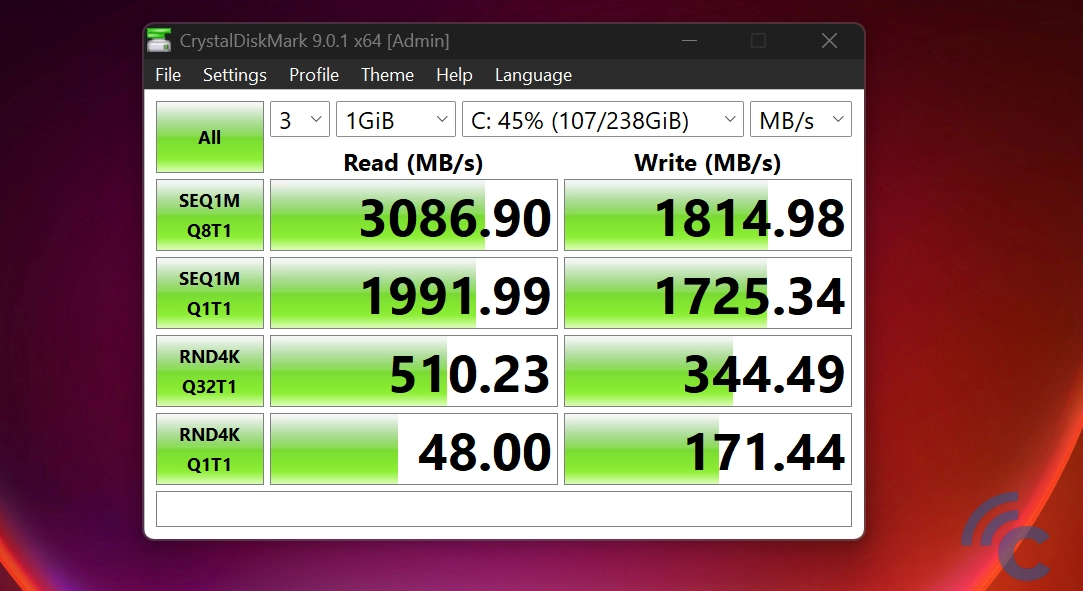Open the Settings menu

click(x=234, y=75)
